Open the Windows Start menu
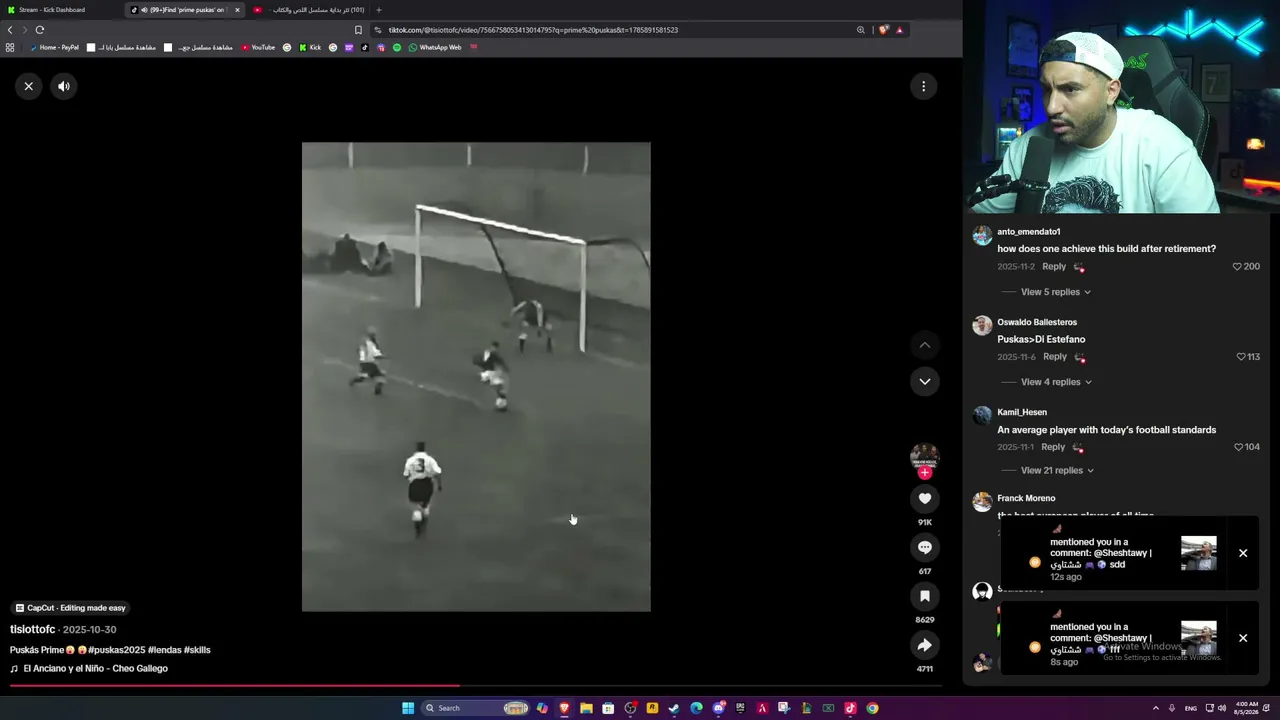The width and height of the screenshot is (1280, 720). [x=408, y=708]
